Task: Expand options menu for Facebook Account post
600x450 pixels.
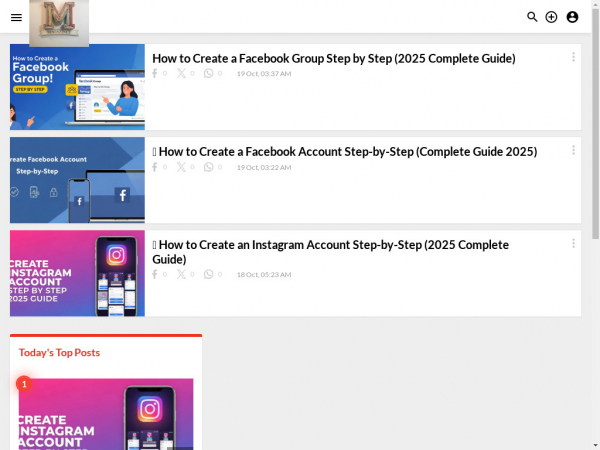Action: pos(573,150)
